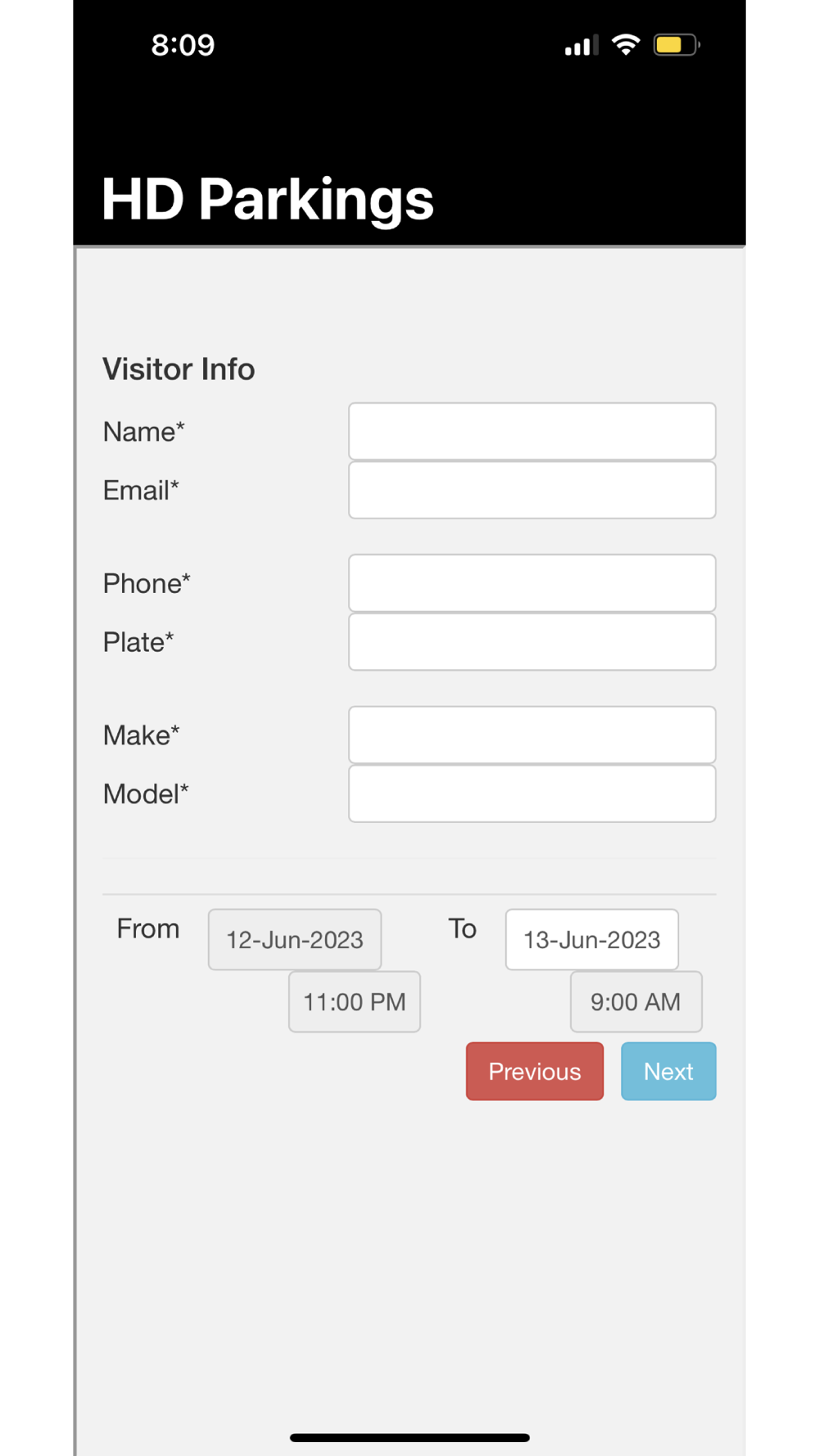819x1456 pixels.
Task: Open the 11:00 PM start time picker
Action: (x=355, y=1002)
